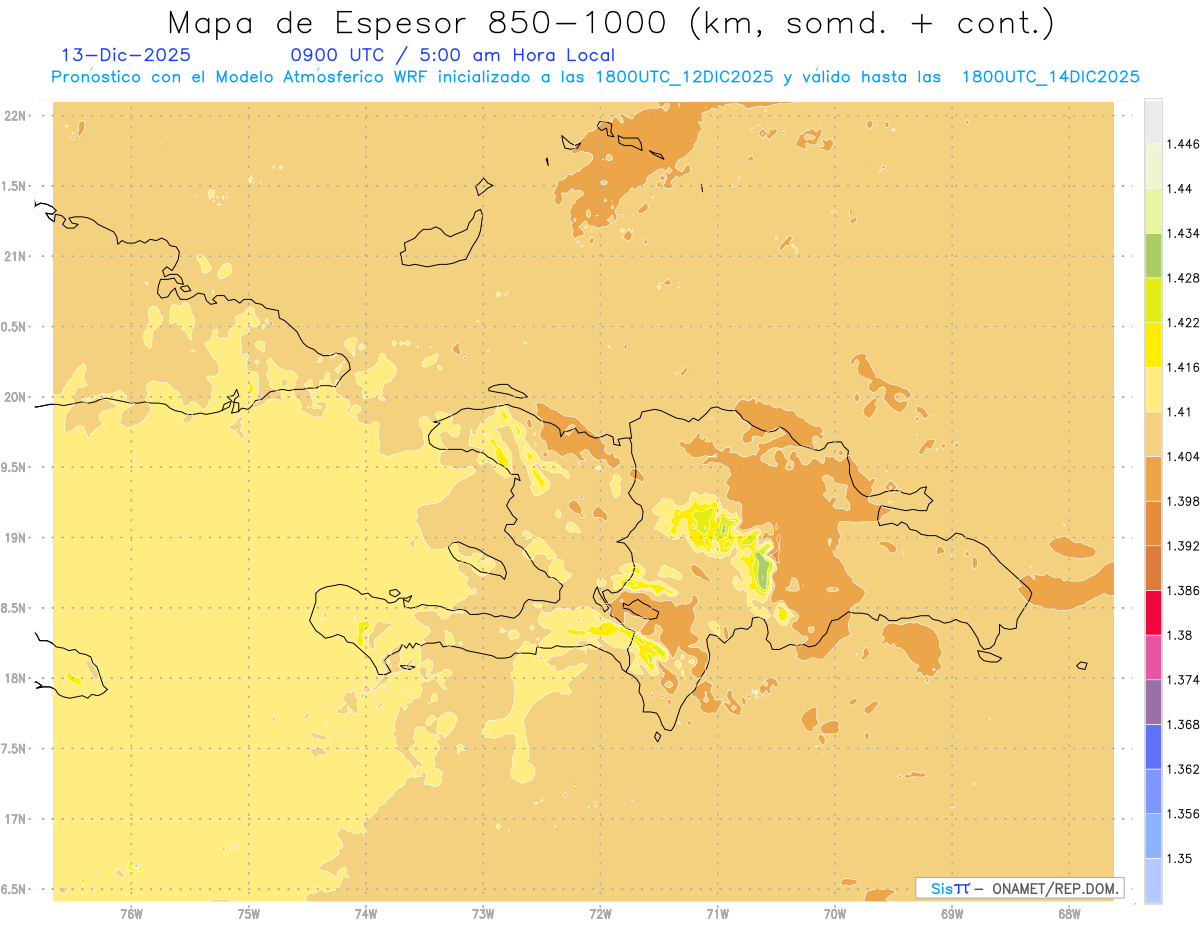Click the bright yellow swatch between 1.416 and 1.422
This screenshot has height=927, width=1200.
(1153, 345)
